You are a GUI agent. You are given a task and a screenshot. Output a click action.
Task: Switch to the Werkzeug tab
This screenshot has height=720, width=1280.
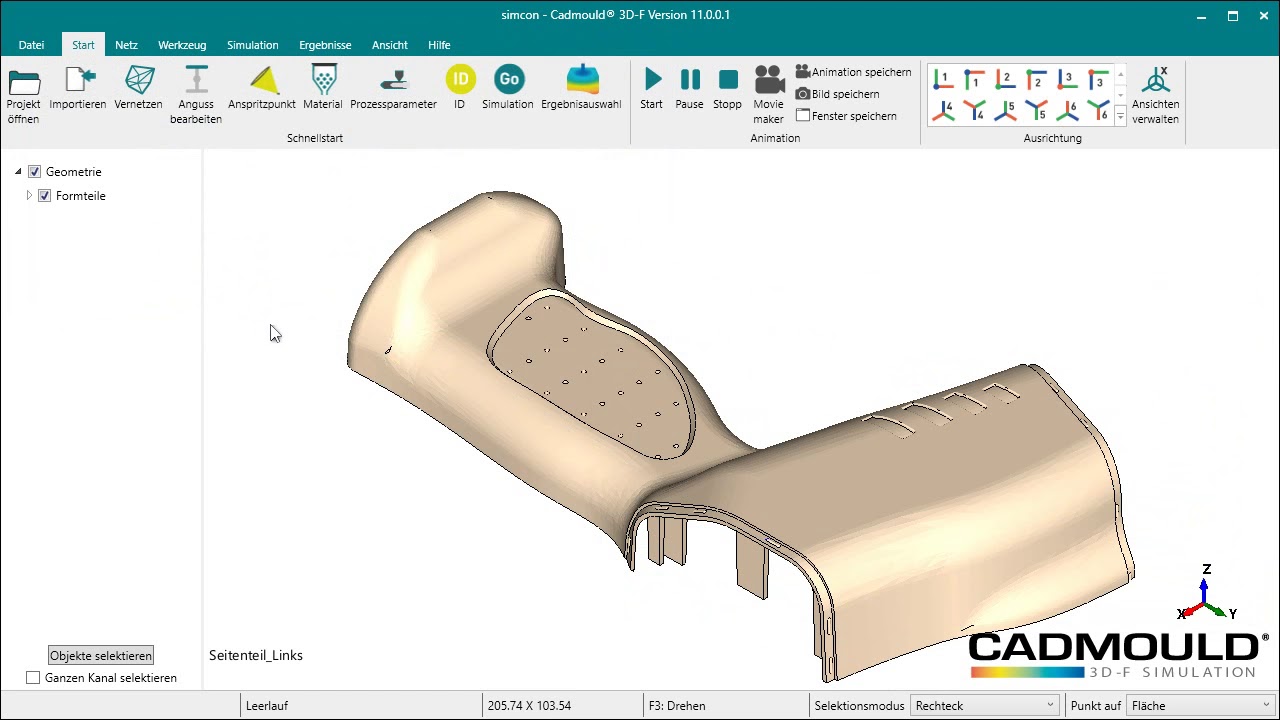point(182,45)
